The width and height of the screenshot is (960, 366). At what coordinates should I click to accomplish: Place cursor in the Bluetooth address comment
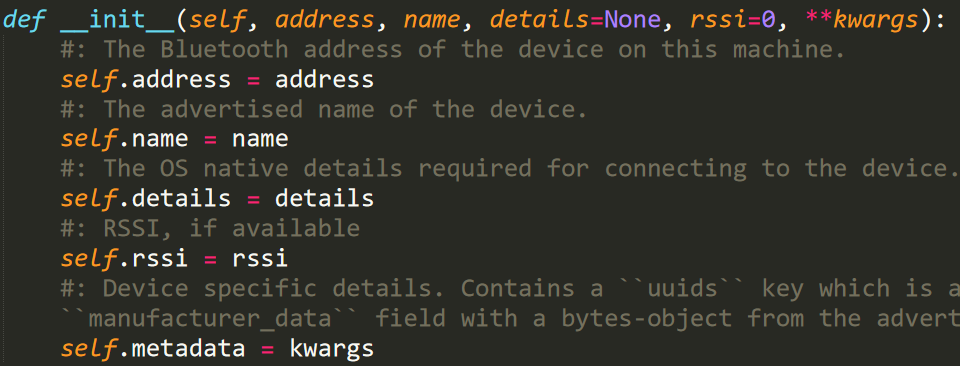tap(453, 50)
